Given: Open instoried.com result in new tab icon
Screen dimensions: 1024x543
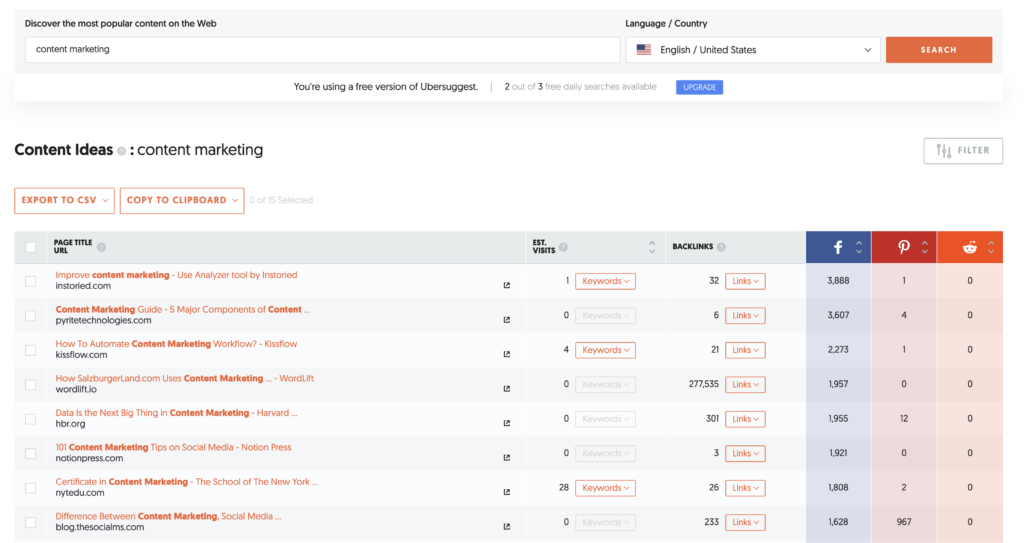Looking at the screenshot, I should (x=507, y=286).
